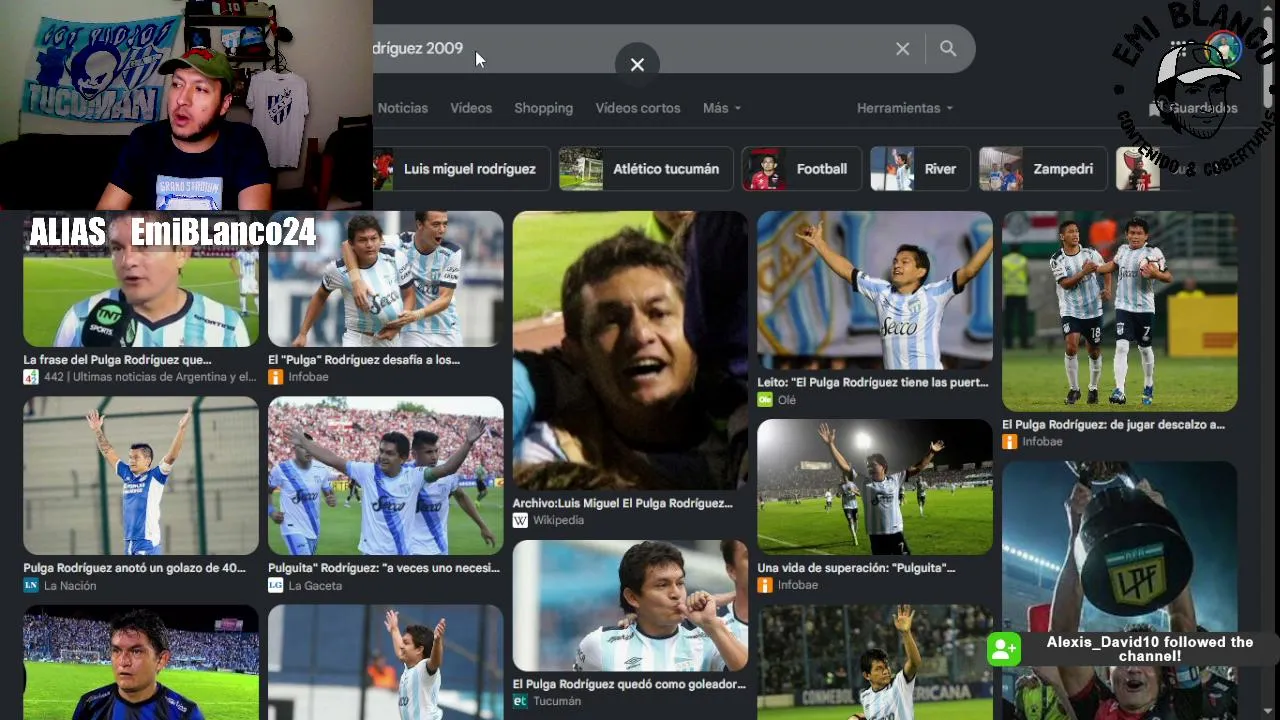
Task: Select the 'River' suggestion chip
Action: (919, 169)
